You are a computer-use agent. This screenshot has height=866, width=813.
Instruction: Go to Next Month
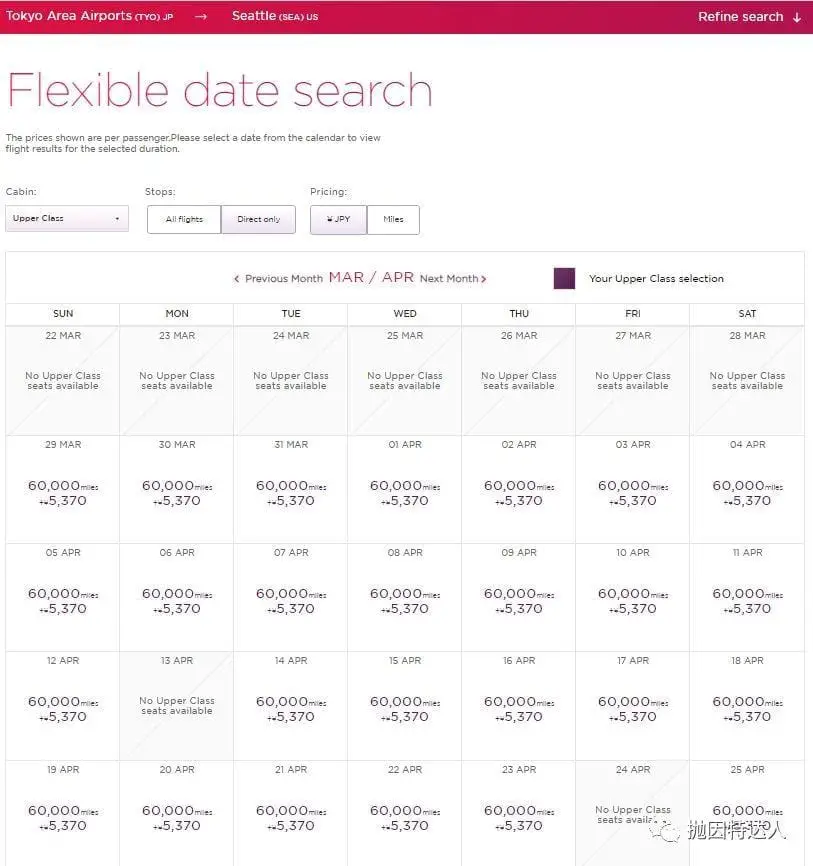pyautogui.click(x=453, y=279)
